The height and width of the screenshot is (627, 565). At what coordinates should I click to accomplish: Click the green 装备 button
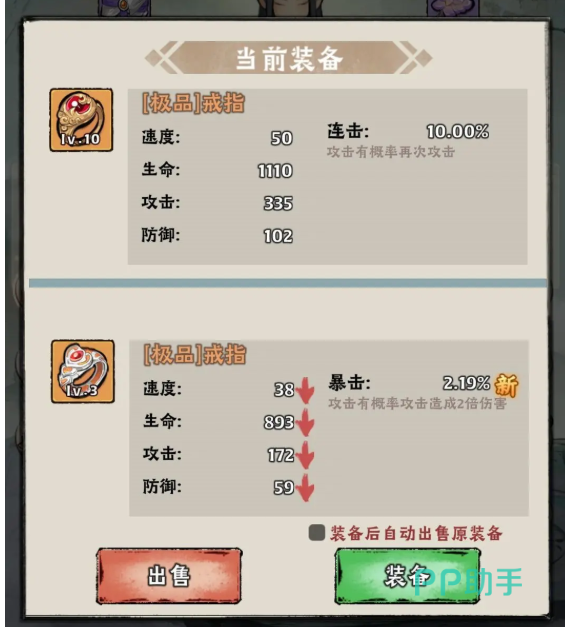pos(407,576)
